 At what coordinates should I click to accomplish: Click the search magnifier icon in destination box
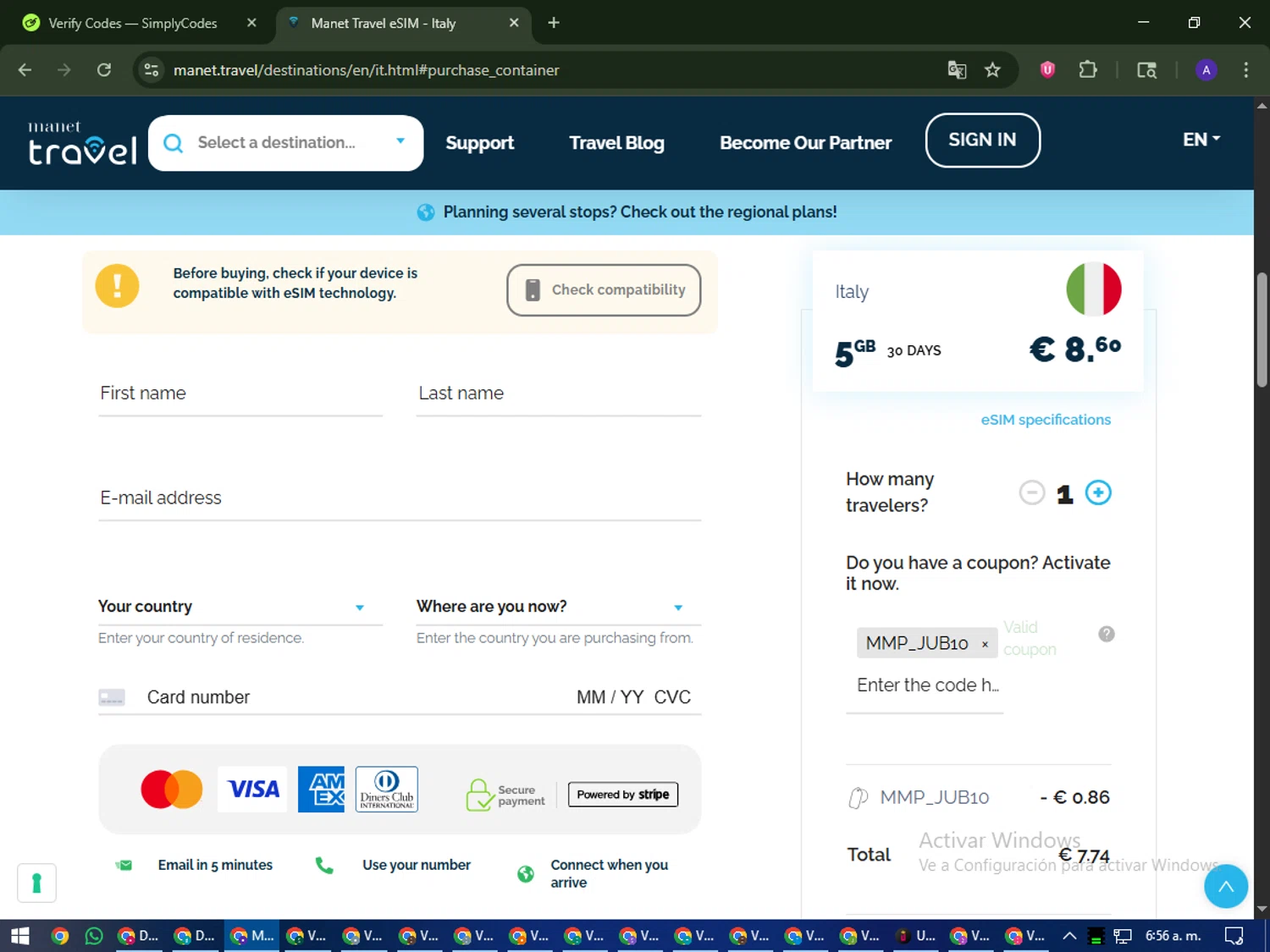click(174, 142)
